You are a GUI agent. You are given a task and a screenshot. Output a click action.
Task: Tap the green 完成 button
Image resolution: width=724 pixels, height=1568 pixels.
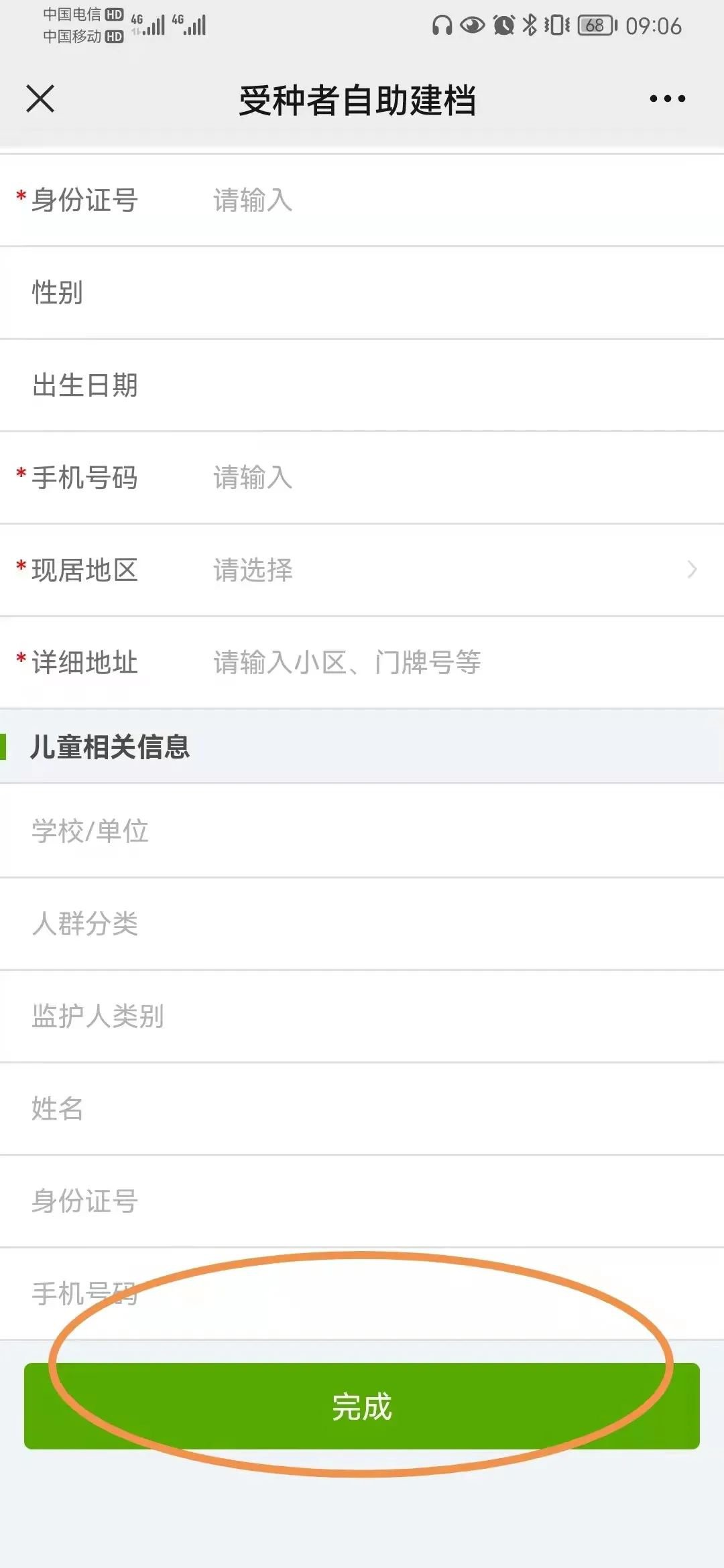point(362,1406)
